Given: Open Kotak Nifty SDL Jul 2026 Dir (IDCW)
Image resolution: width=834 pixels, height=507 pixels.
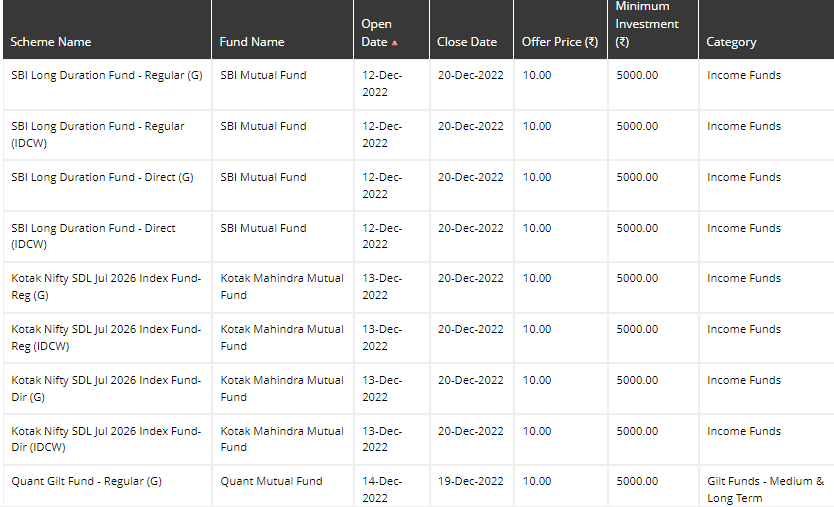Looking at the screenshot, I should 106,439.
